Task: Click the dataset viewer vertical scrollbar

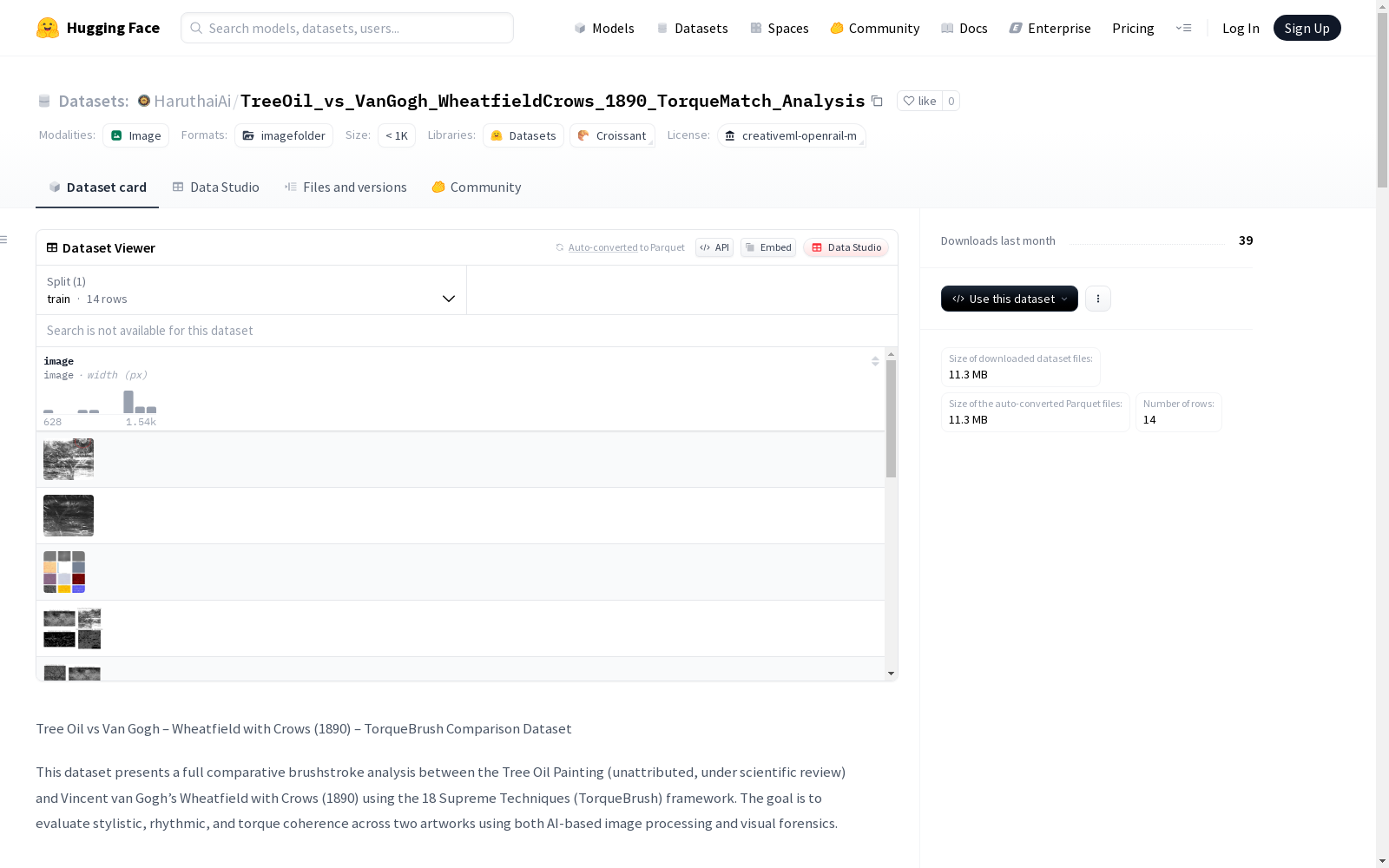Action: coord(891,418)
